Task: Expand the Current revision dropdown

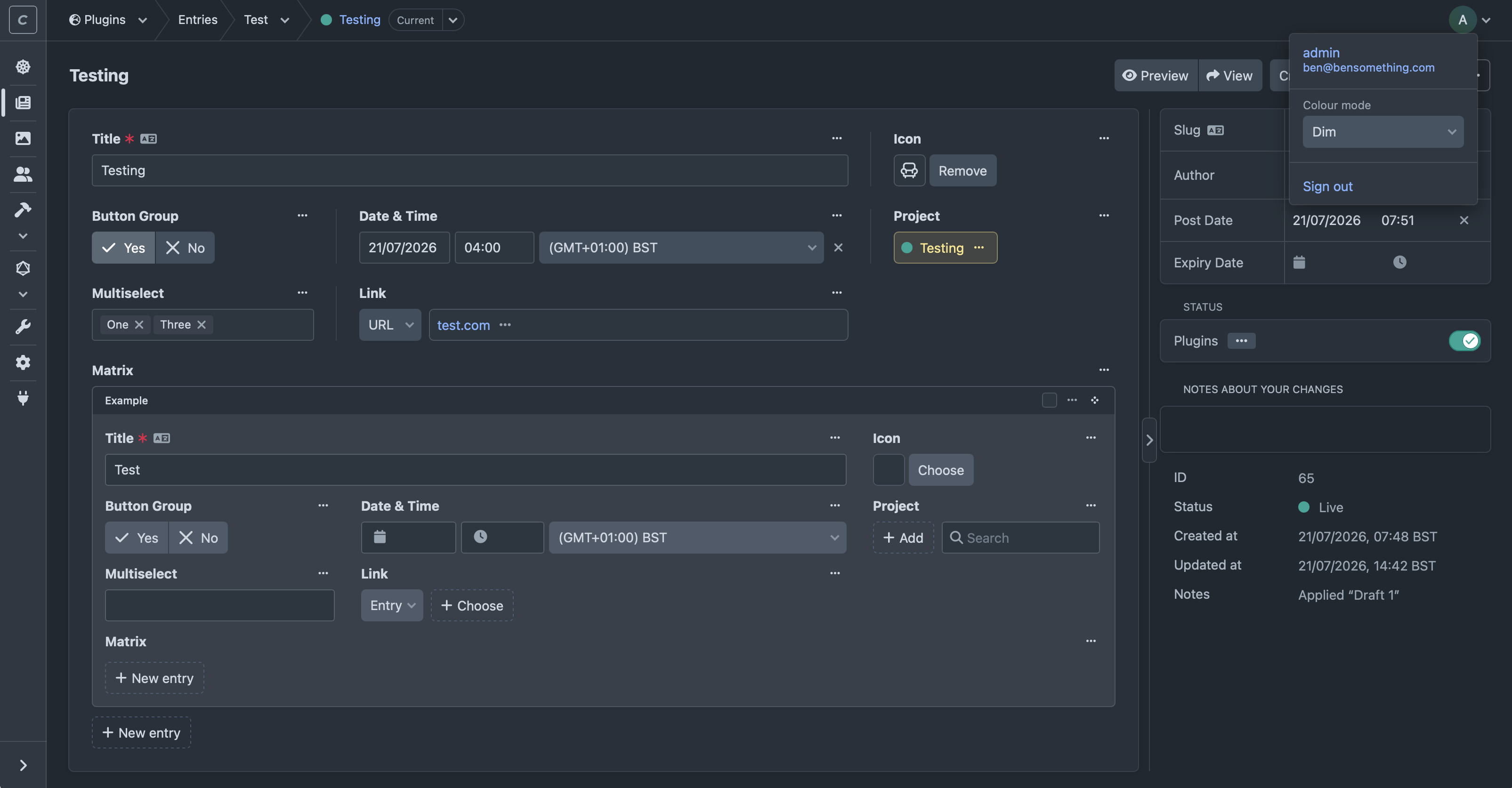Action: coord(453,20)
